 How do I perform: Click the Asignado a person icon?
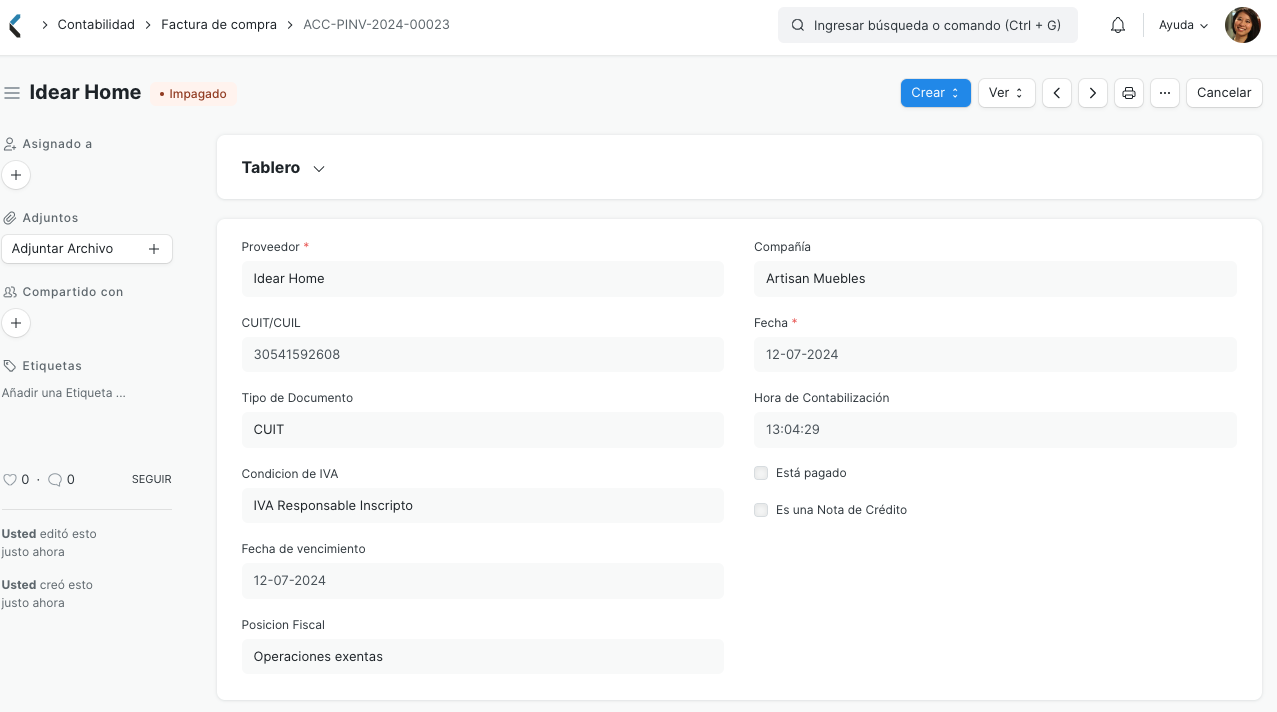coord(10,144)
